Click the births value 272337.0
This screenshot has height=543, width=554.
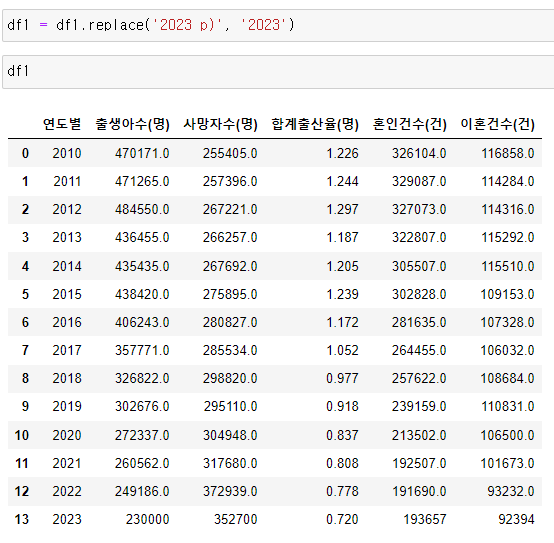[x=142, y=435]
